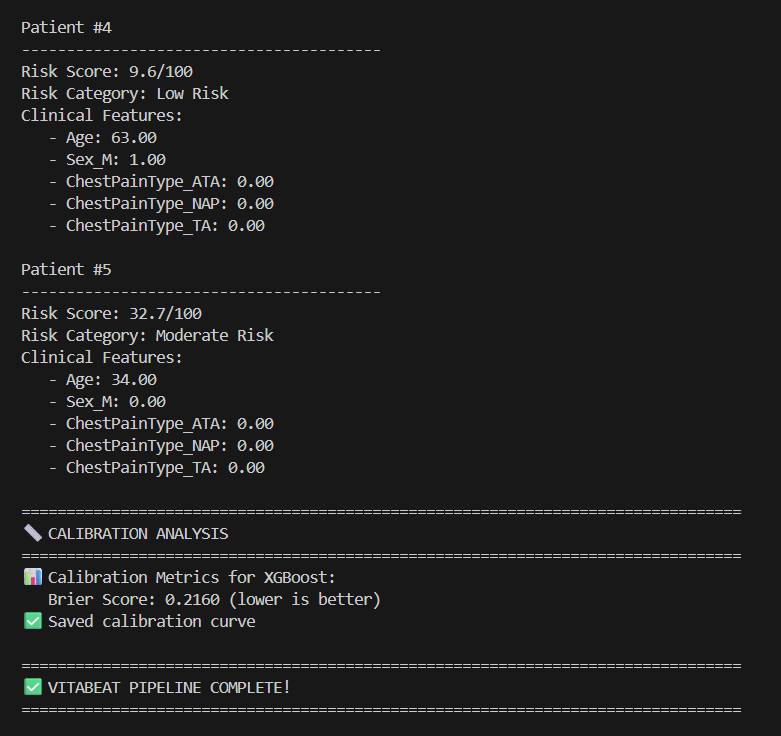781x736 pixels.
Task: Click VITABEAT PIPELINE COMPLETE text
Action: point(169,688)
